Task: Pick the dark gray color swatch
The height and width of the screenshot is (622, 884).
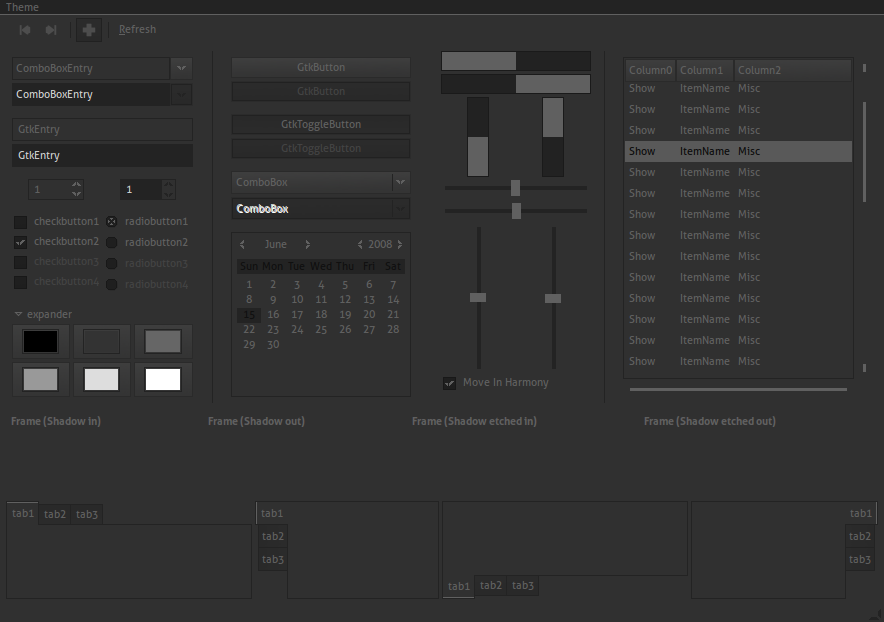Action: click(x=101, y=342)
